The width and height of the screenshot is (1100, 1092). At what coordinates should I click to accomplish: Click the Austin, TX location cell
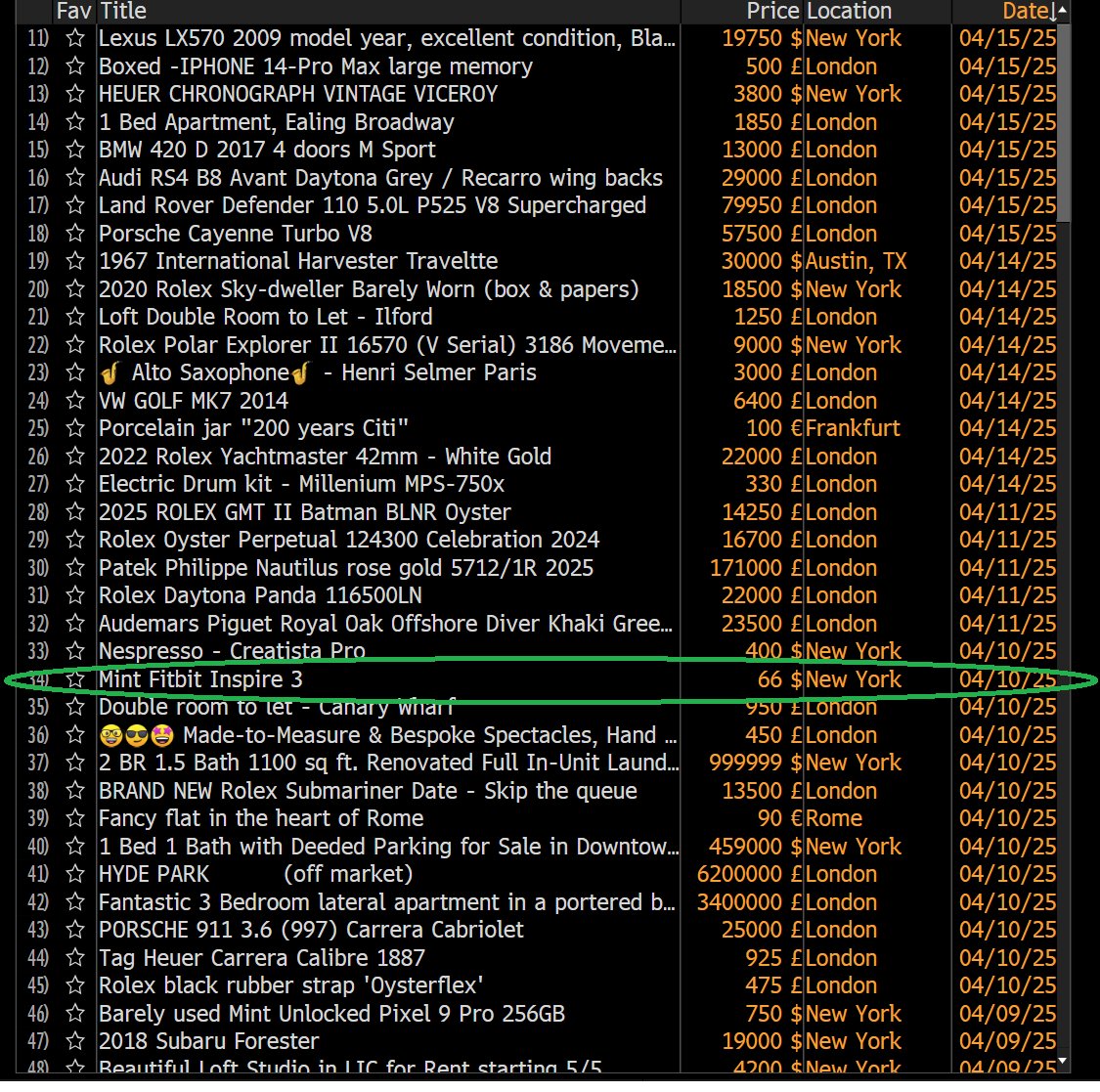pyautogui.click(x=856, y=262)
